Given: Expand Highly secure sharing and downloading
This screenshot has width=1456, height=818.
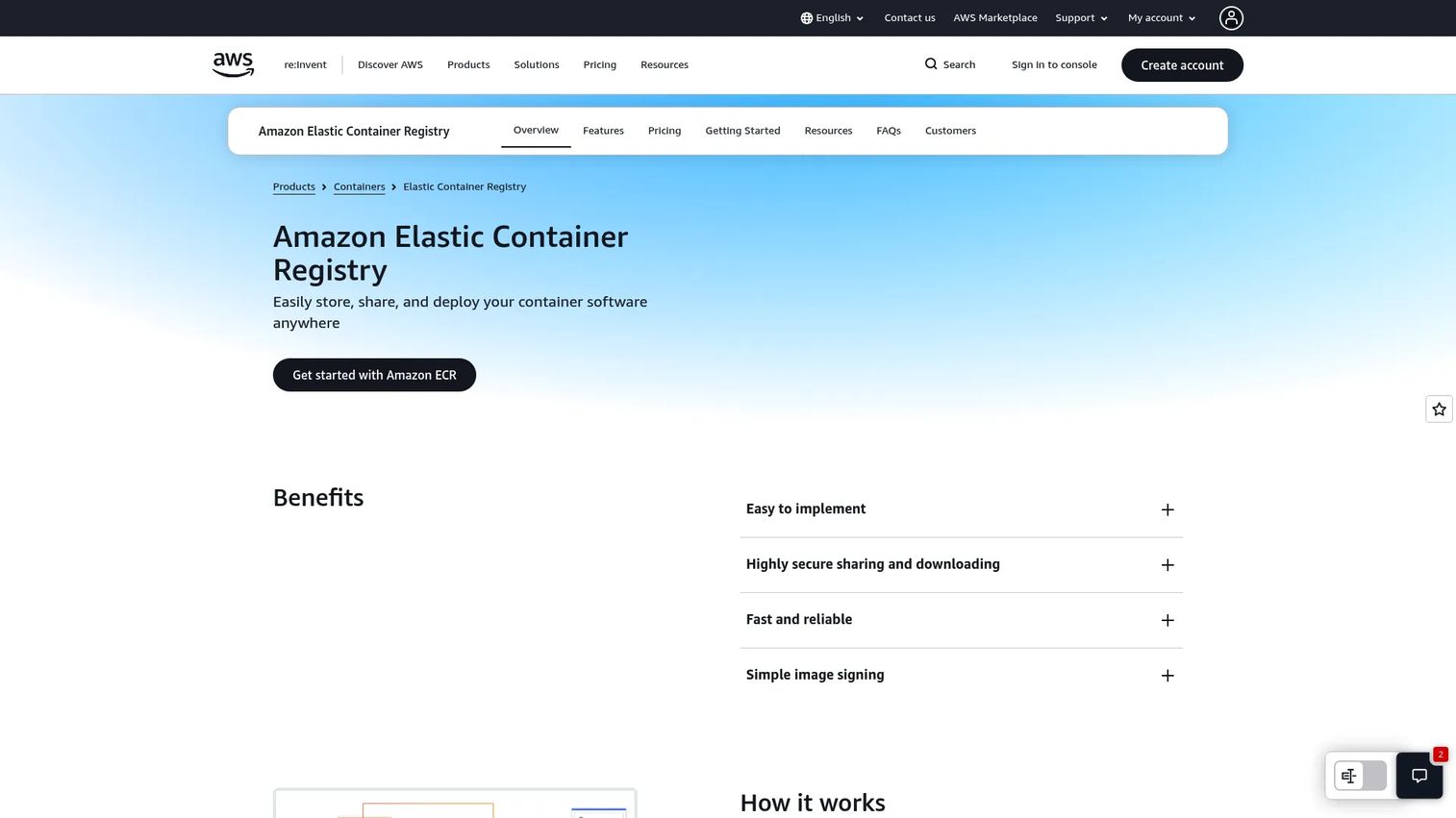Looking at the screenshot, I should pos(961,565).
